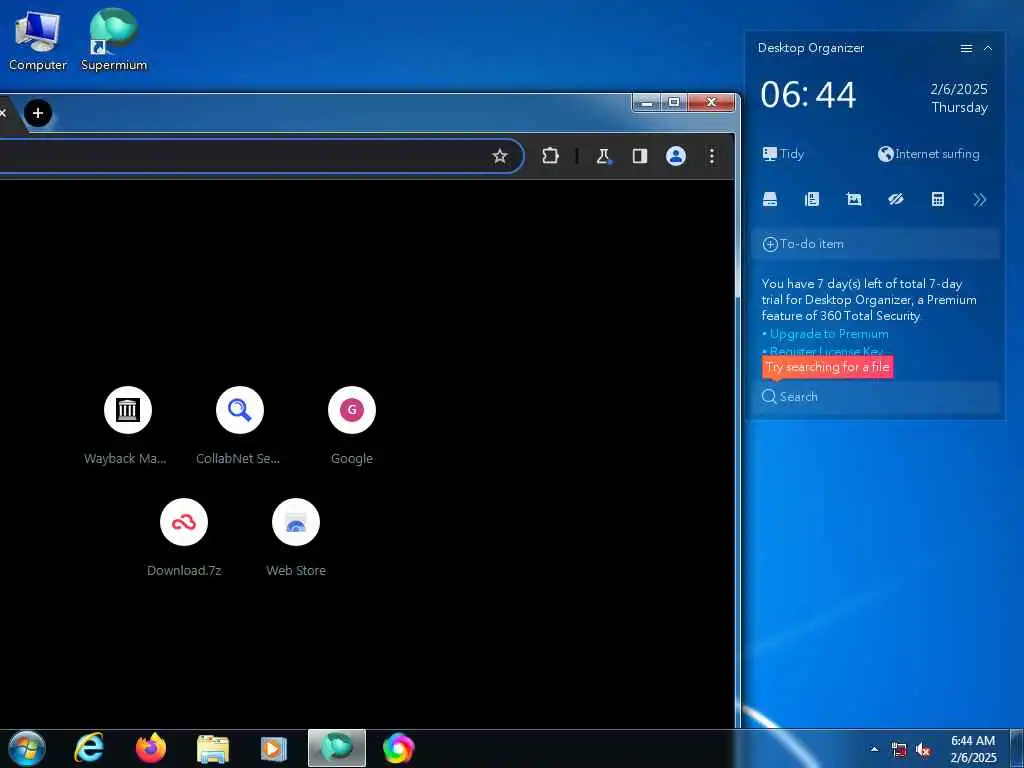Click the Desktop Organizer Search field

pyautogui.click(x=875, y=396)
